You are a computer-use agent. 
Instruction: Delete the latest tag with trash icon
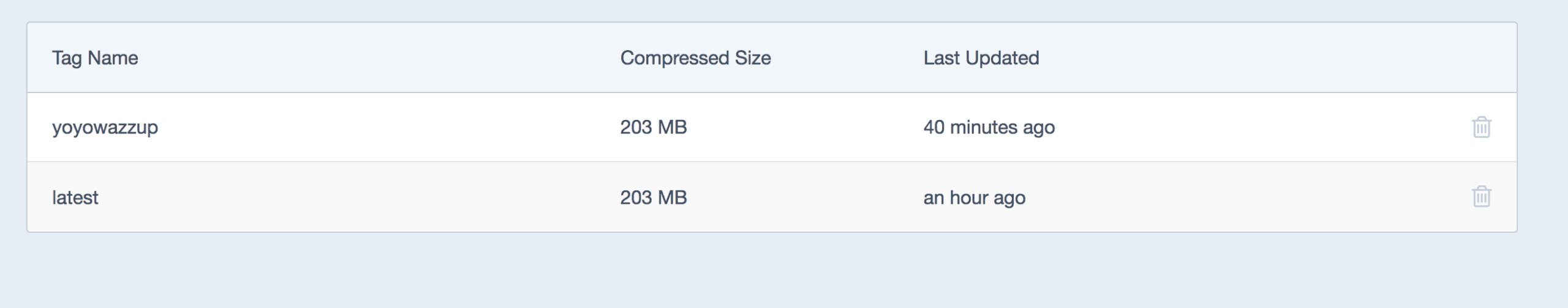1481,197
